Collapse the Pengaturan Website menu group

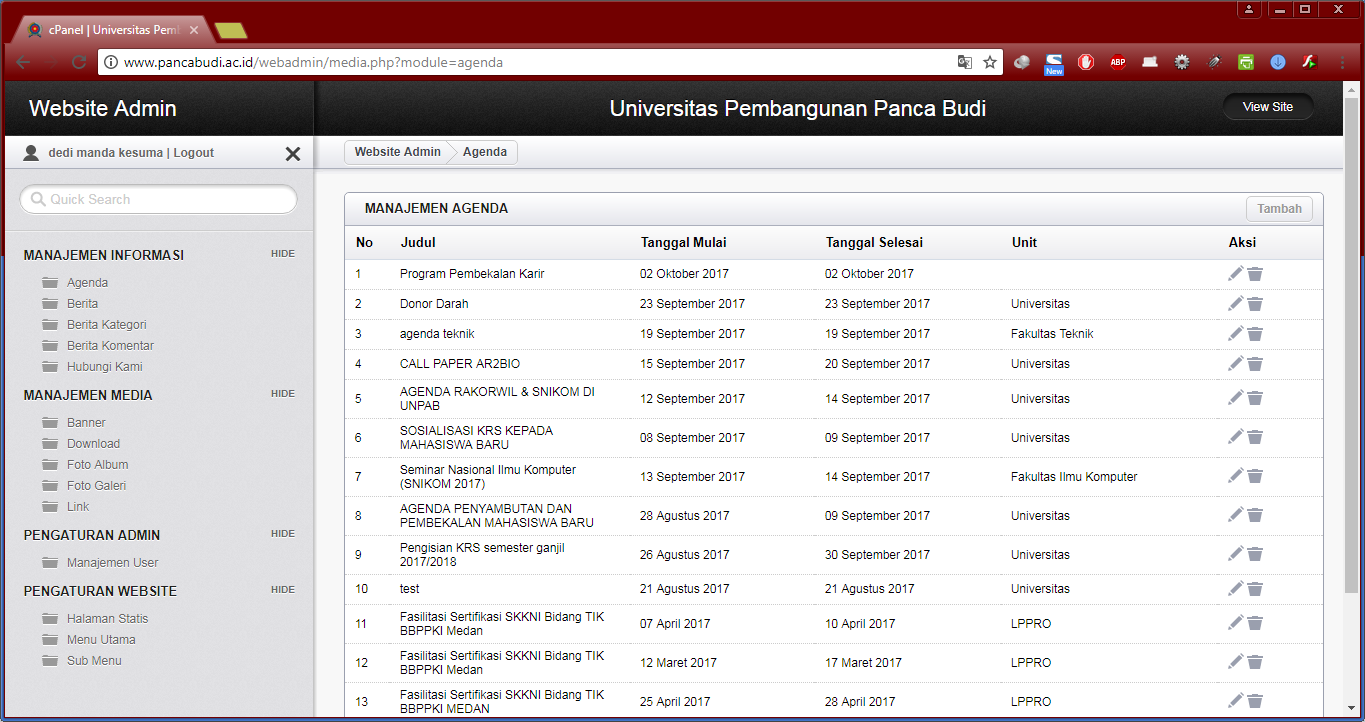tap(283, 590)
